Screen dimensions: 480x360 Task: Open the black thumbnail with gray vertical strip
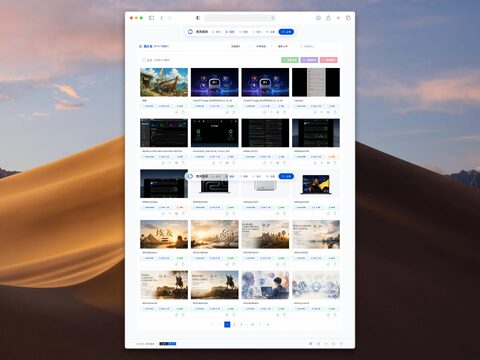[x=316, y=82]
